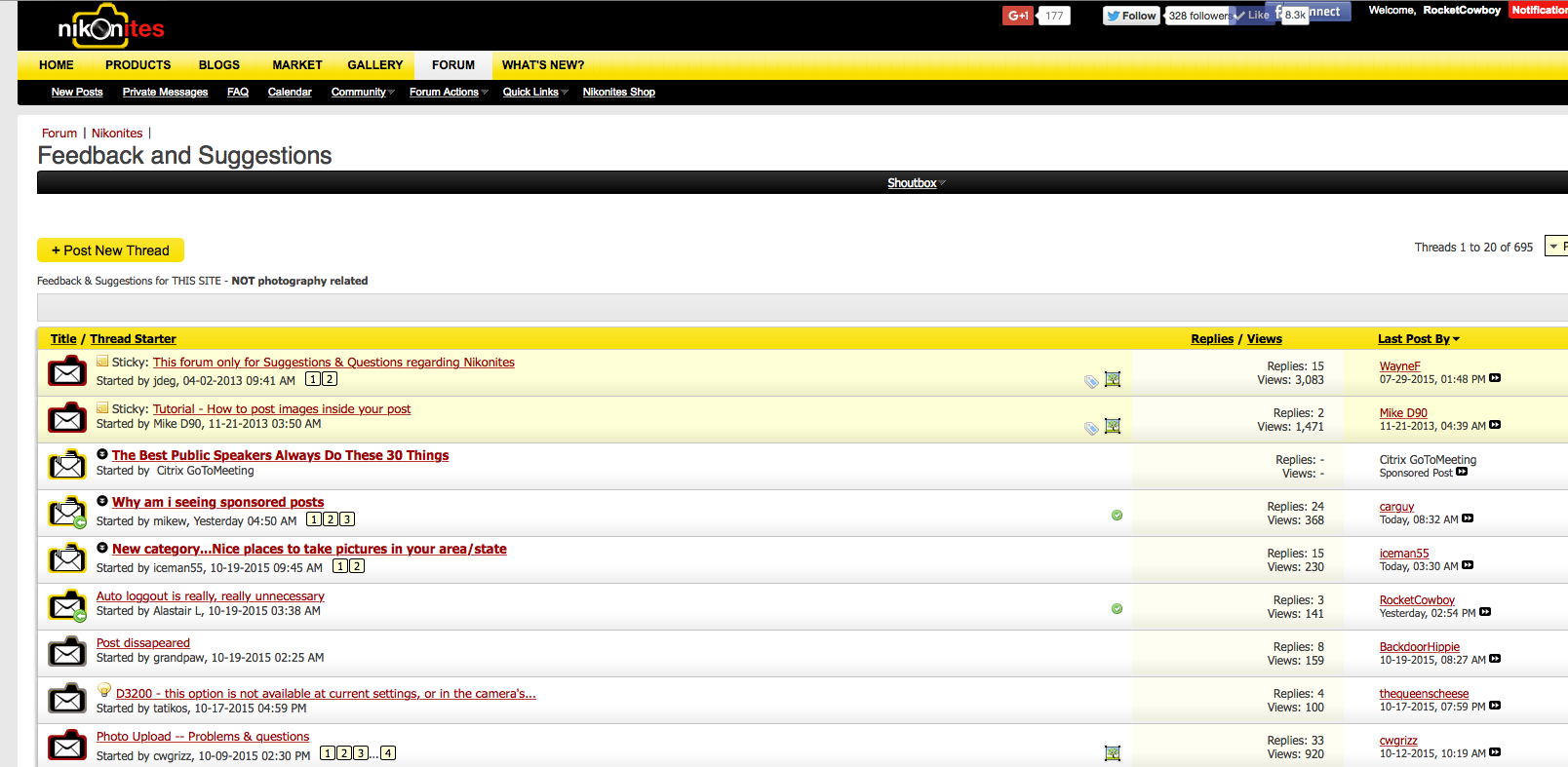The width and height of the screenshot is (1568, 767).
Task: Go to last post by WayneF arrow icon
Action: pyautogui.click(x=1495, y=378)
